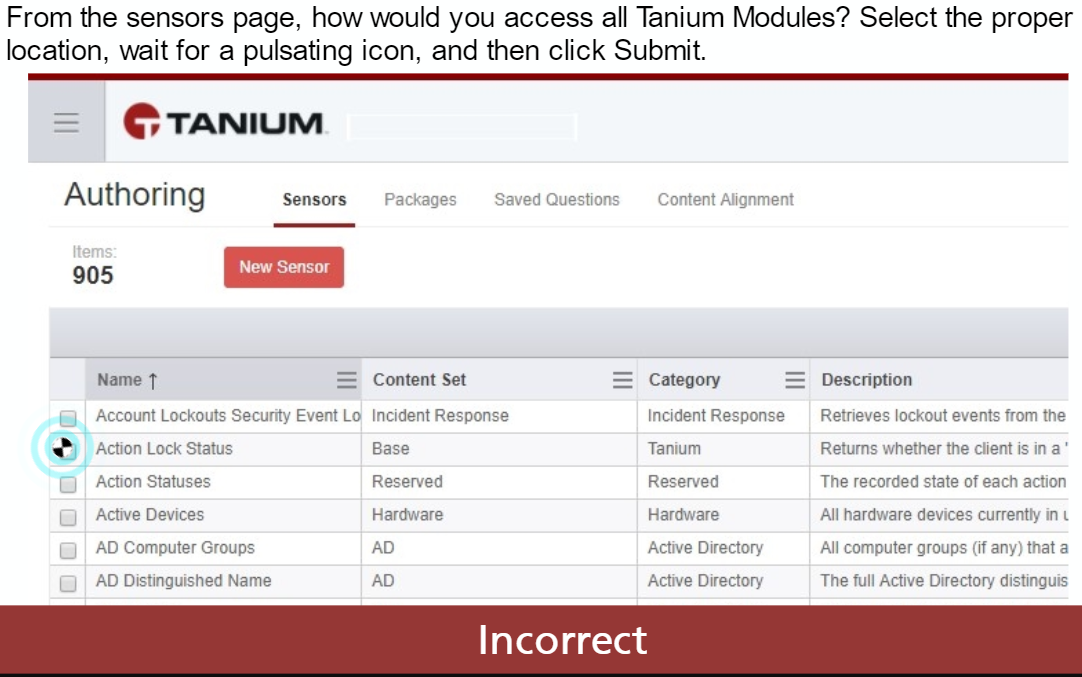Open Category column menu icon
1082x677 pixels.
pos(795,380)
